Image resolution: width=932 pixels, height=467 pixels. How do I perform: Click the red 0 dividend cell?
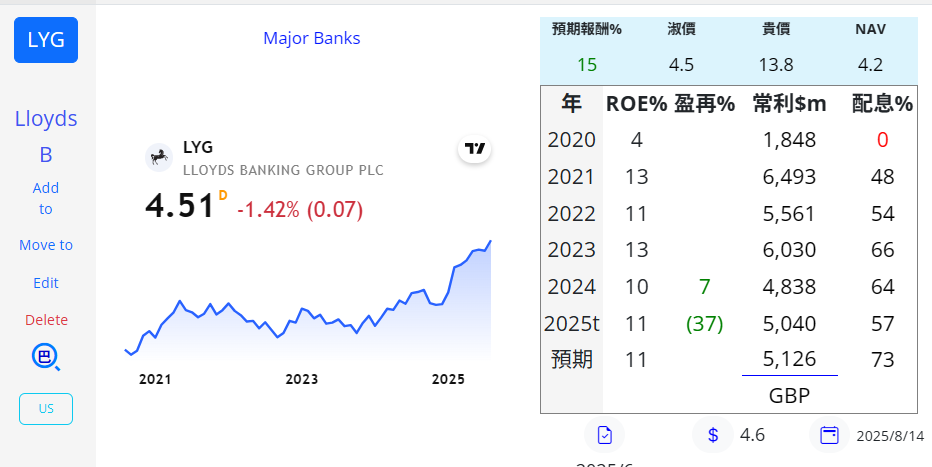pyautogui.click(x=882, y=140)
